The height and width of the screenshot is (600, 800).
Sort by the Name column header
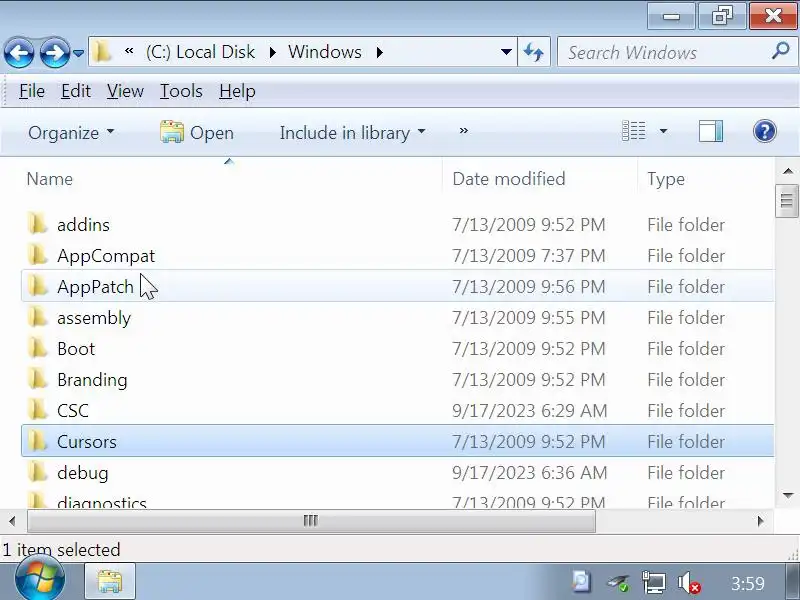49,179
